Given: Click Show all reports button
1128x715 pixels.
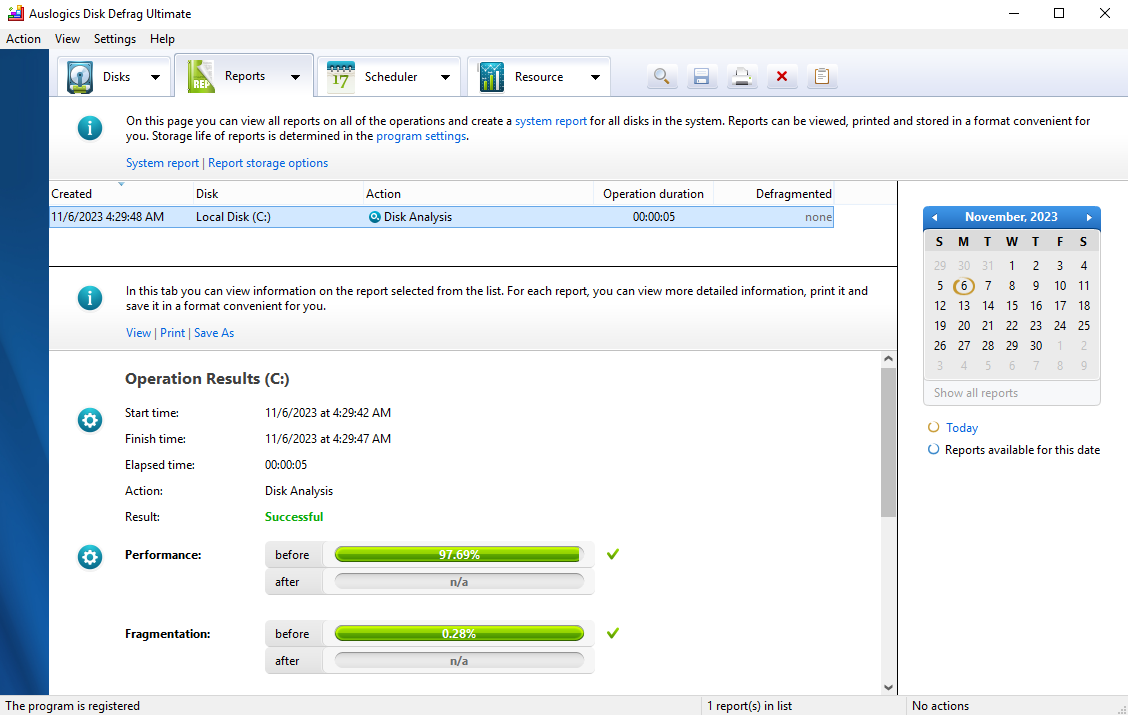Looking at the screenshot, I should pos(1011,393).
